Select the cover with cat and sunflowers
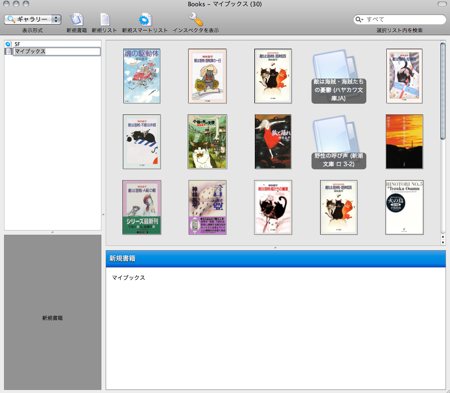This screenshot has height=393, width=450. (207, 76)
